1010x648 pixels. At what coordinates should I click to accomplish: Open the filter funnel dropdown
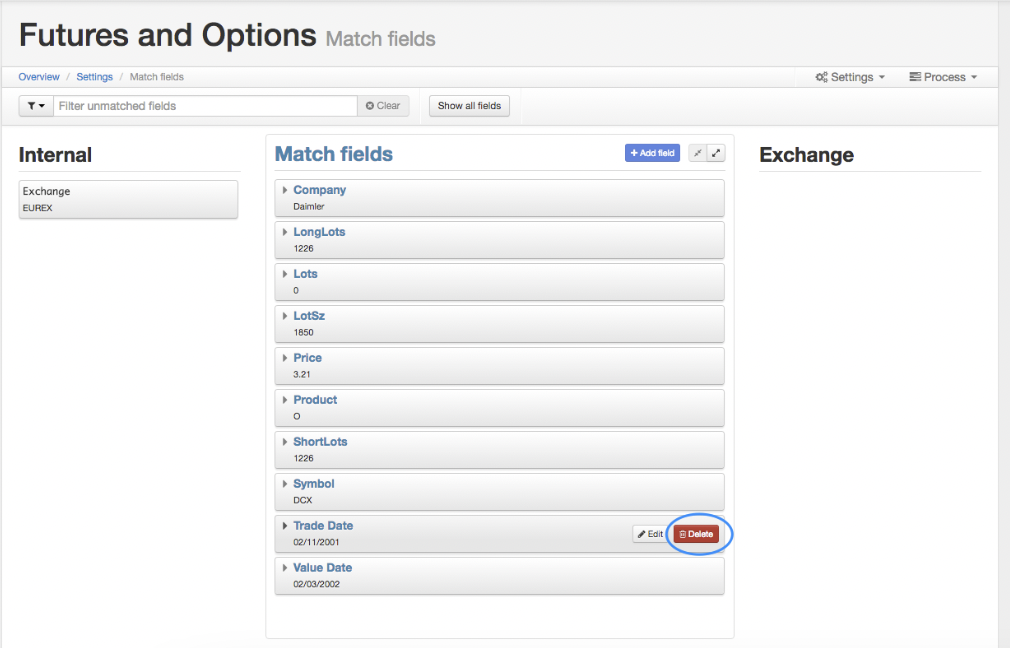click(x=36, y=106)
